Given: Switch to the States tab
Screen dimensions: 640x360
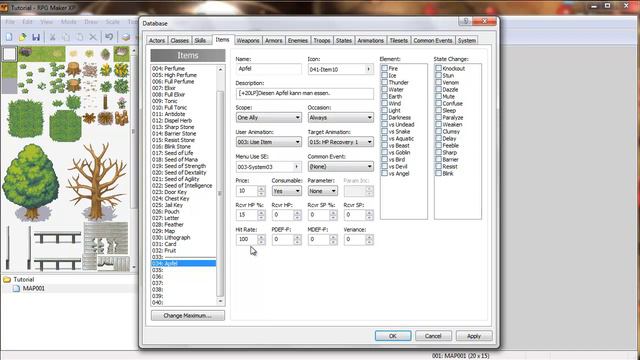Looking at the screenshot, I should (x=344, y=40).
